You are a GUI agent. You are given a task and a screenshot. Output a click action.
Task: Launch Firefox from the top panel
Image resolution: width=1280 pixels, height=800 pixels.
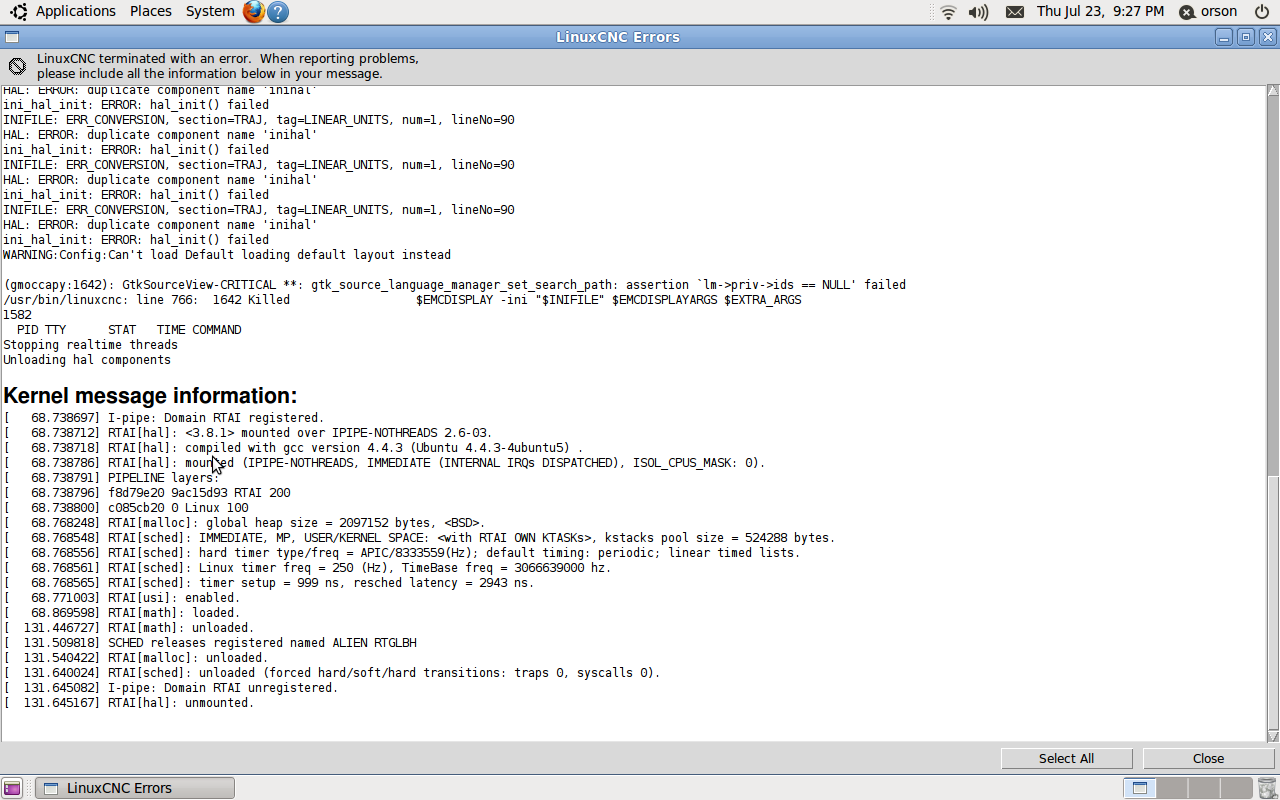point(254,12)
